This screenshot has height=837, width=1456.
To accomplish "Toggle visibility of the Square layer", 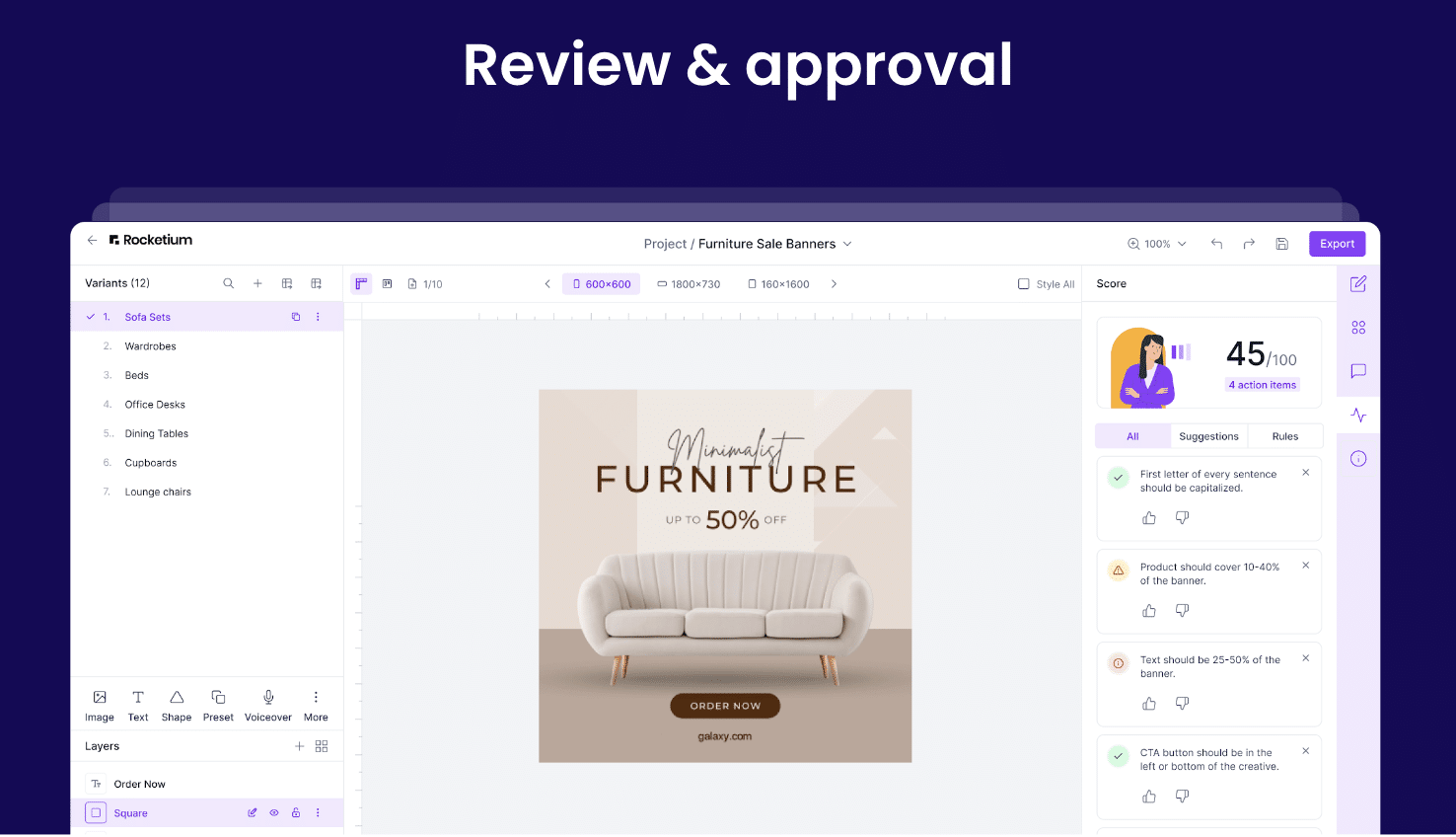I will click(x=274, y=813).
